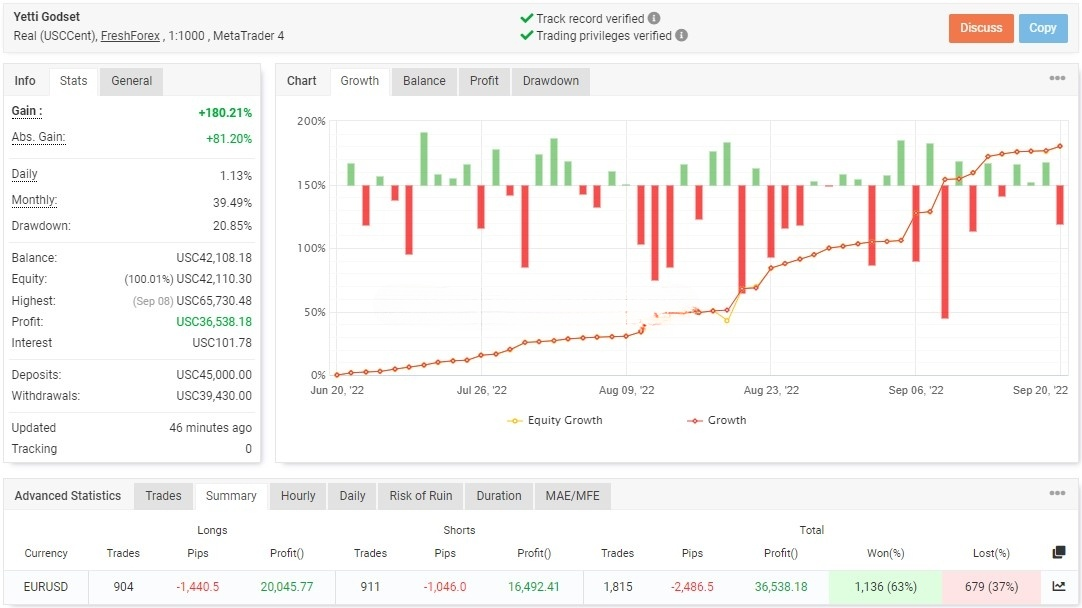Toggle the Growth series in the chart legend
The image size is (1082, 608).
tap(717, 421)
